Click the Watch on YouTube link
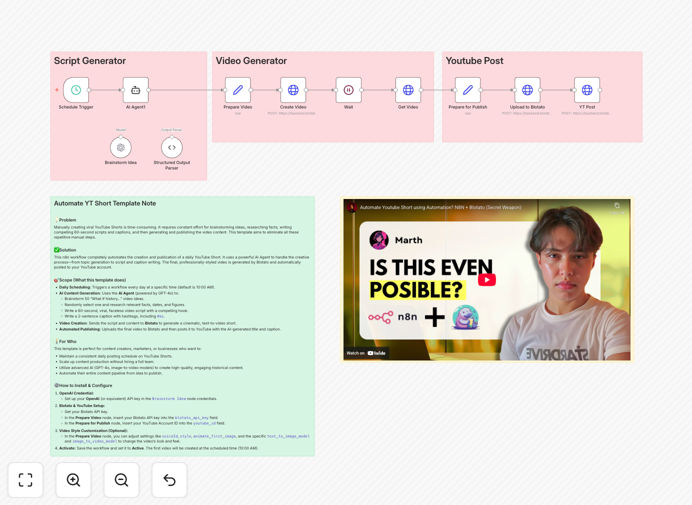692x505 pixels. [x=366, y=353]
